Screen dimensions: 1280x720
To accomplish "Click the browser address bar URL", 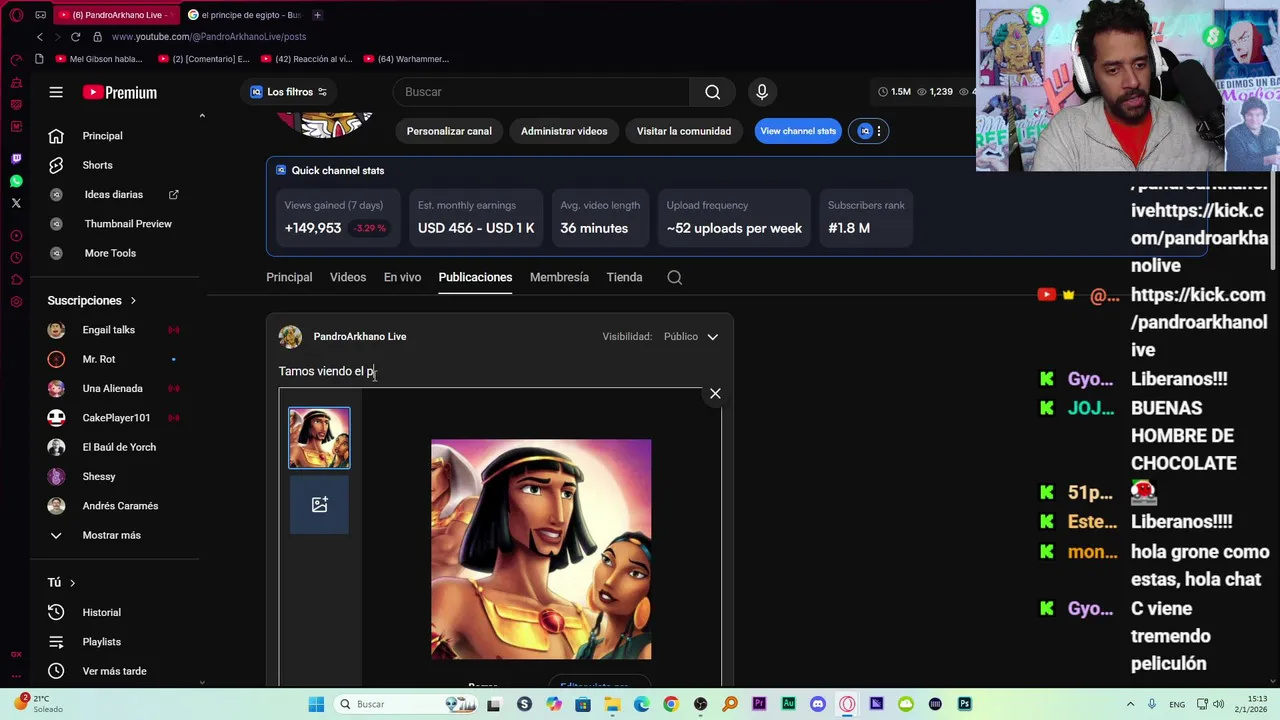I will point(209,37).
